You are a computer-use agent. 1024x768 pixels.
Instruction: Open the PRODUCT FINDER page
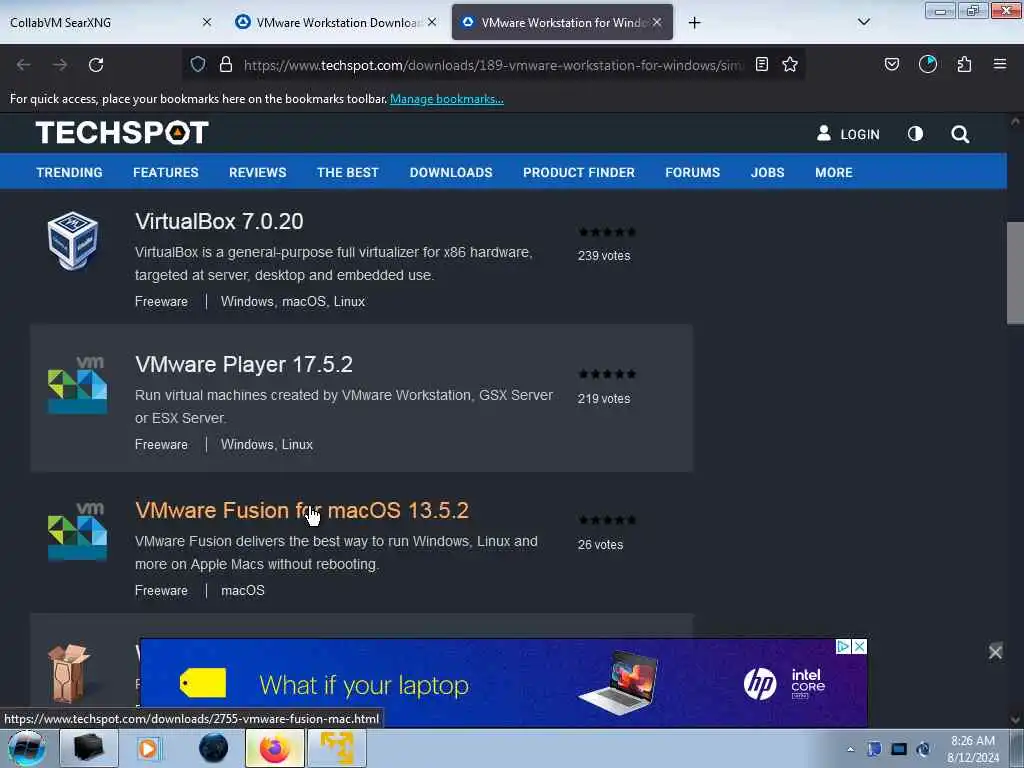(579, 172)
